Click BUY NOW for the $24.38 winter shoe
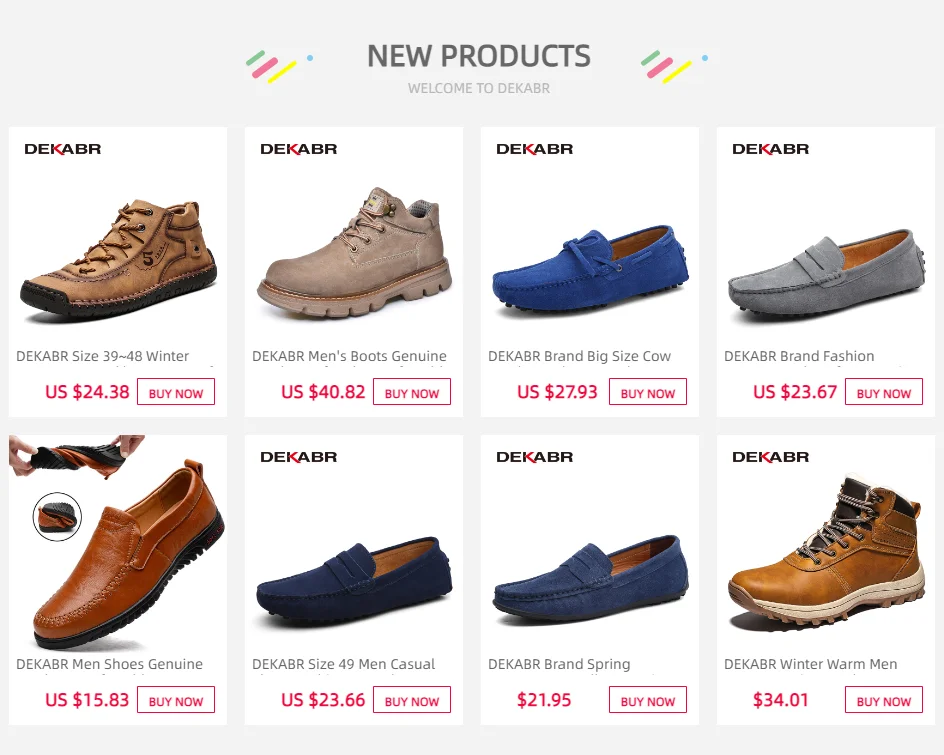944x755 pixels. coord(176,392)
